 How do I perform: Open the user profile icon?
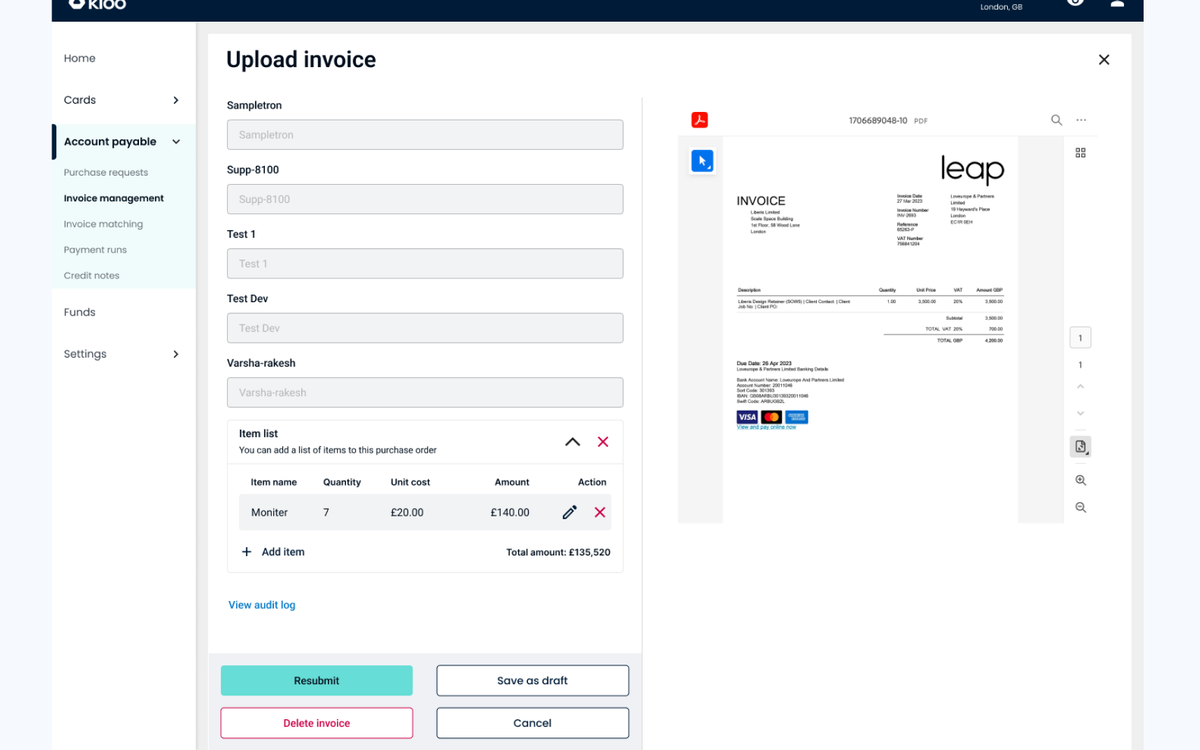[1118, 3]
